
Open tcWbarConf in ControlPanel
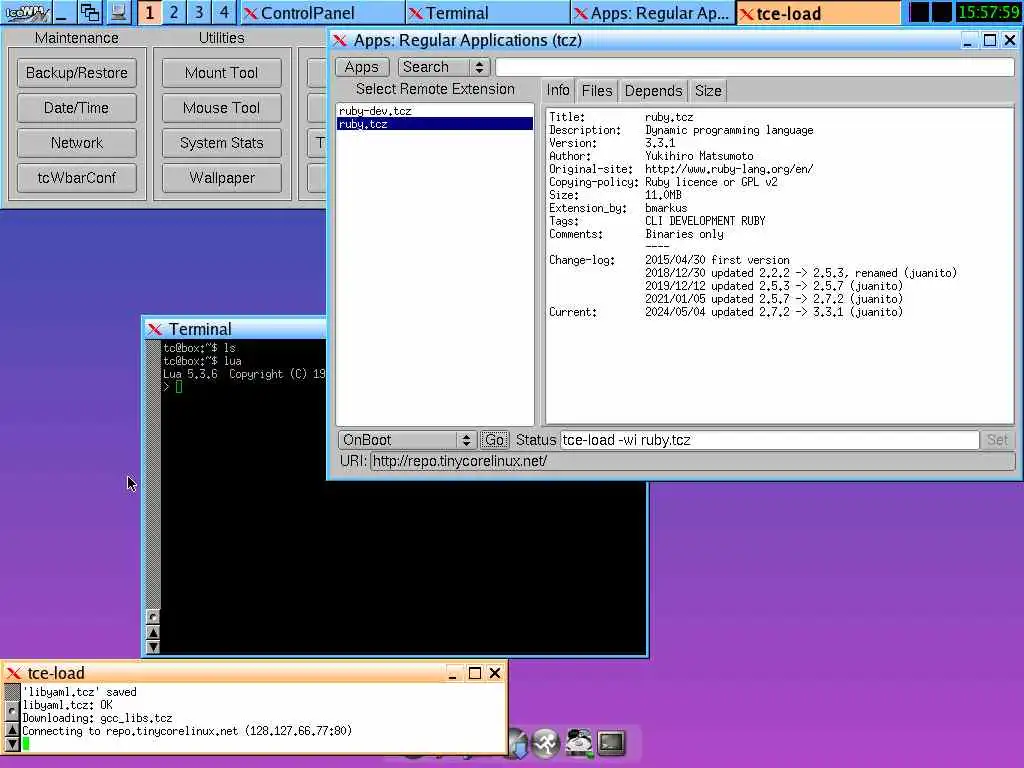click(x=76, y=178)
